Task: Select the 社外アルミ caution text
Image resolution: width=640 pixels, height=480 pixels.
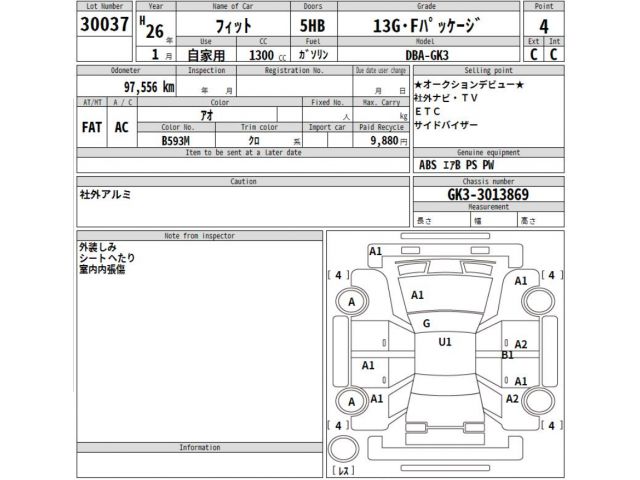Action: pyautogui.click(x=105, y=196)
